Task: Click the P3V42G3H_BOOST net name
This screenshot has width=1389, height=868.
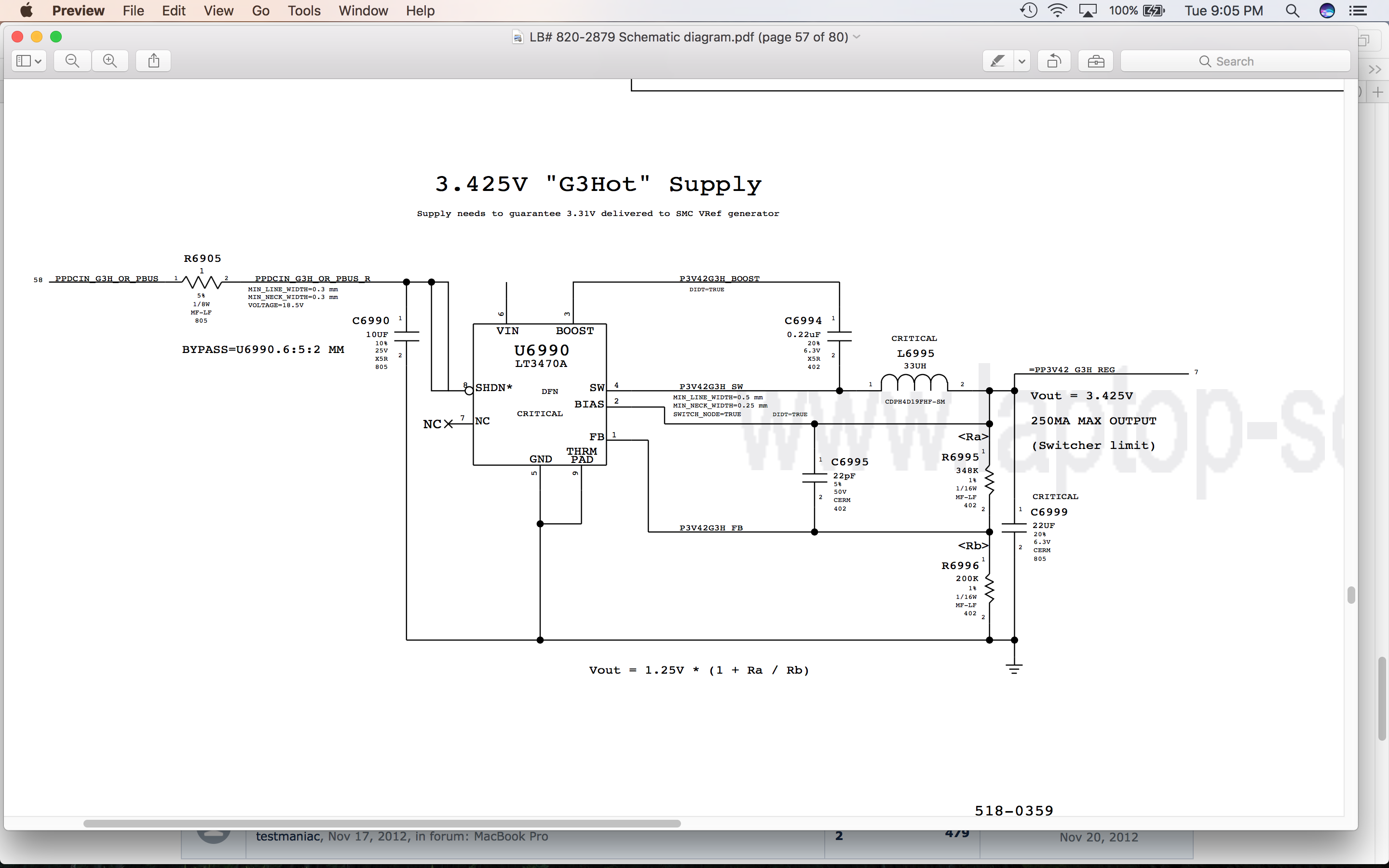Action: [719, 278]
